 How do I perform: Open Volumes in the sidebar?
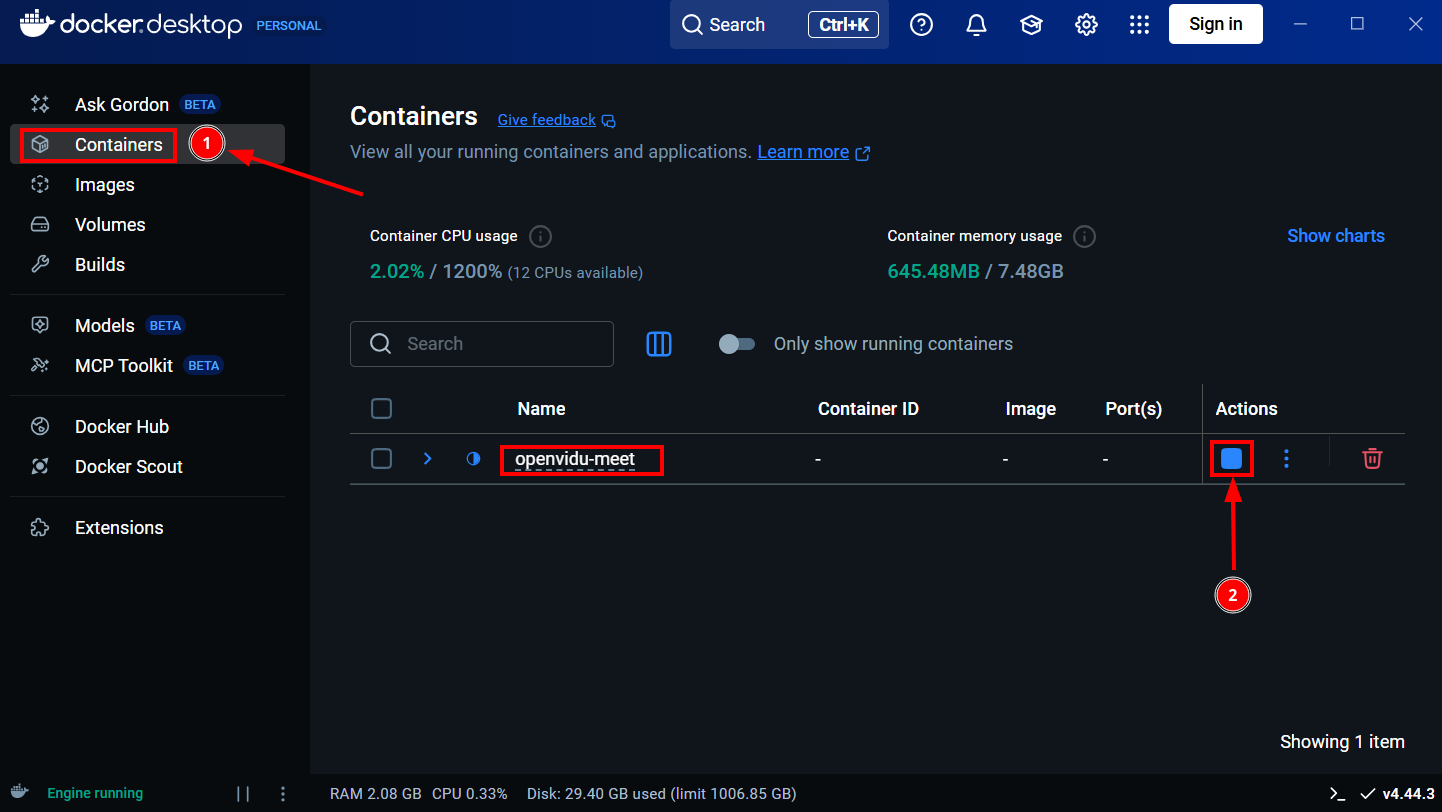click(x=110, y=225)
